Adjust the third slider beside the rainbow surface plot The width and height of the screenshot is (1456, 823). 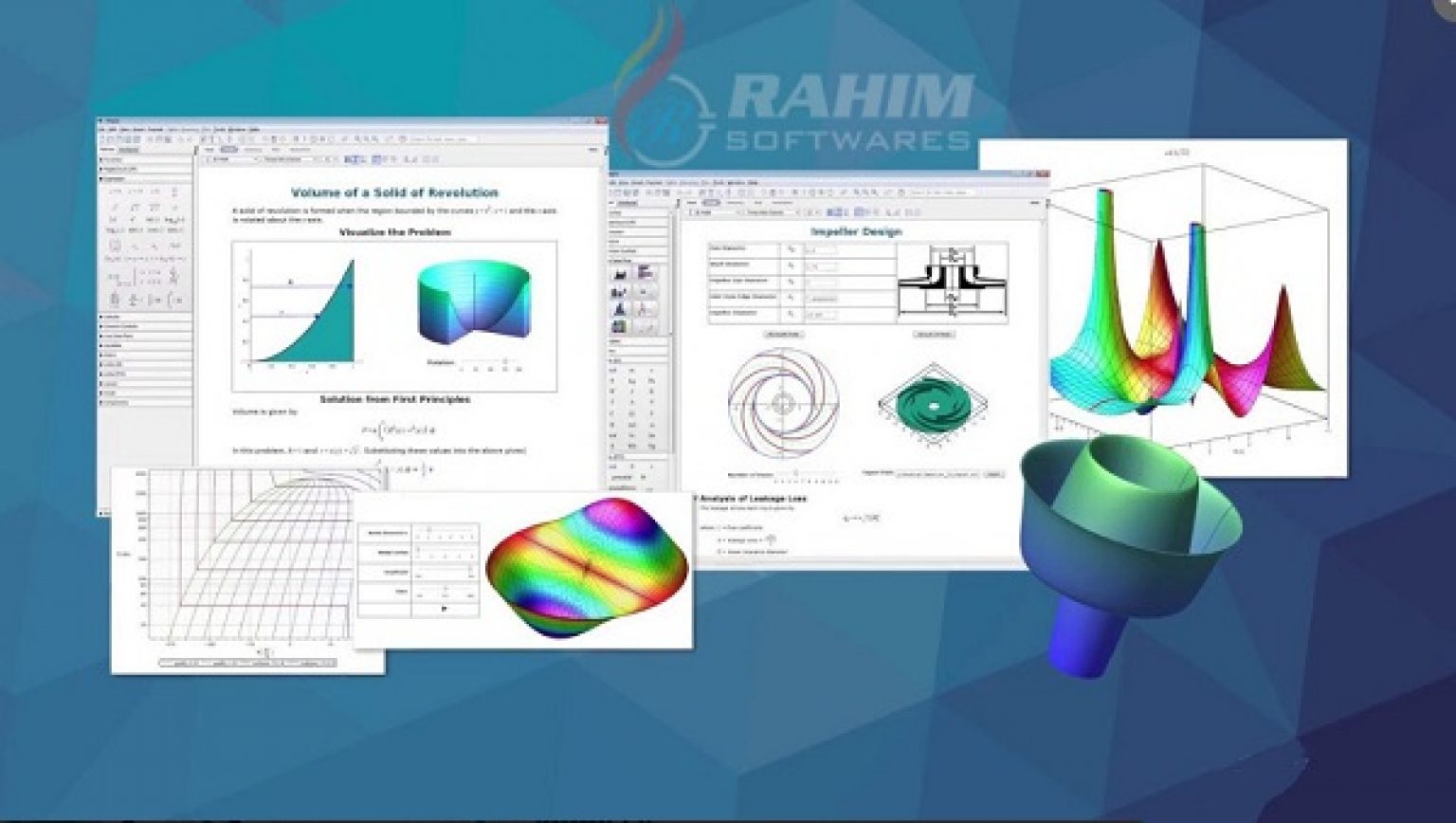443,572
